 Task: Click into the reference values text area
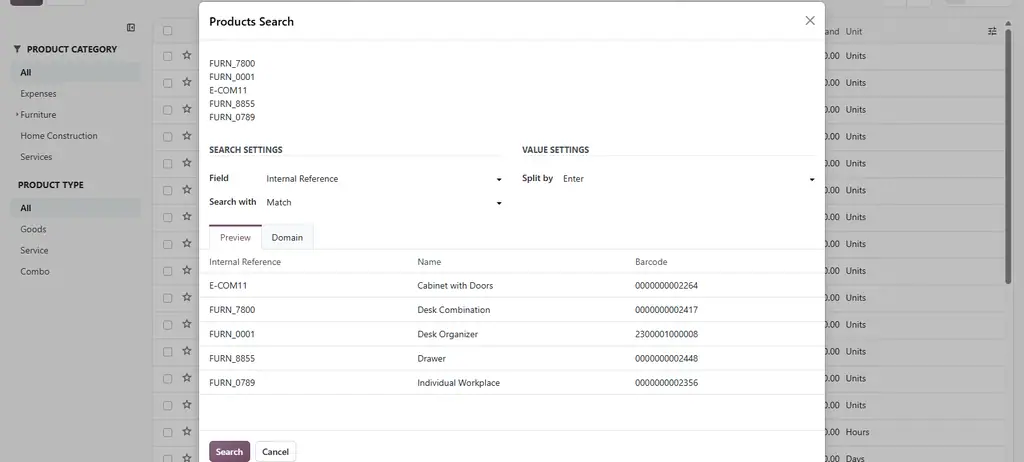[x=512, y=90]
